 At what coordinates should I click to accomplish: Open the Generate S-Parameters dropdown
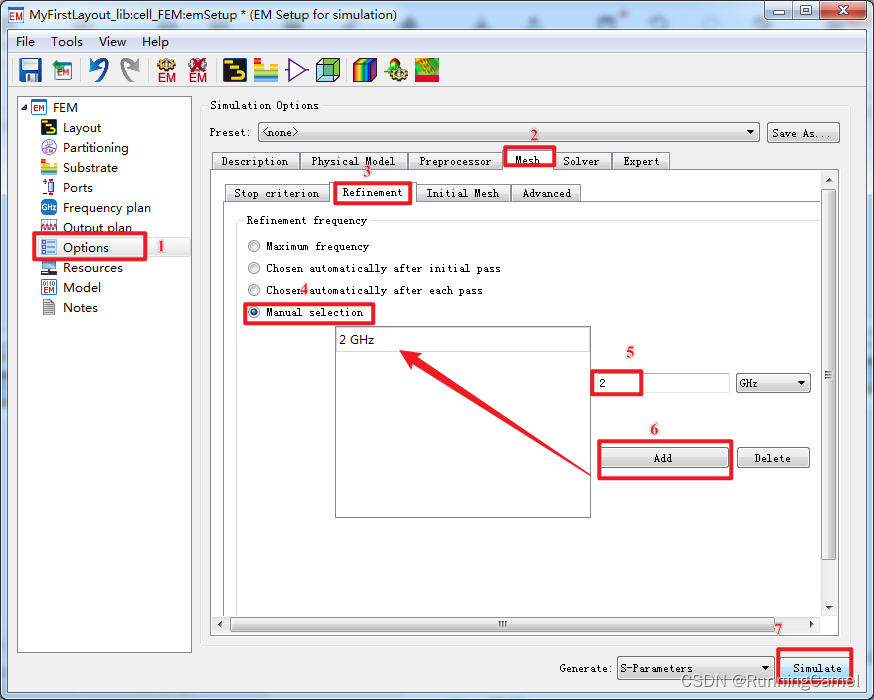[695, 668]
